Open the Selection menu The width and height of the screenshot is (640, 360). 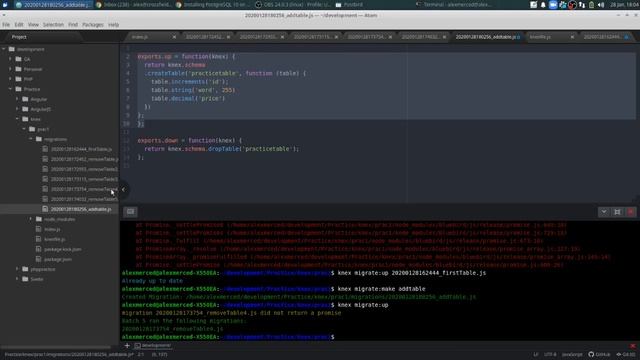53,25
